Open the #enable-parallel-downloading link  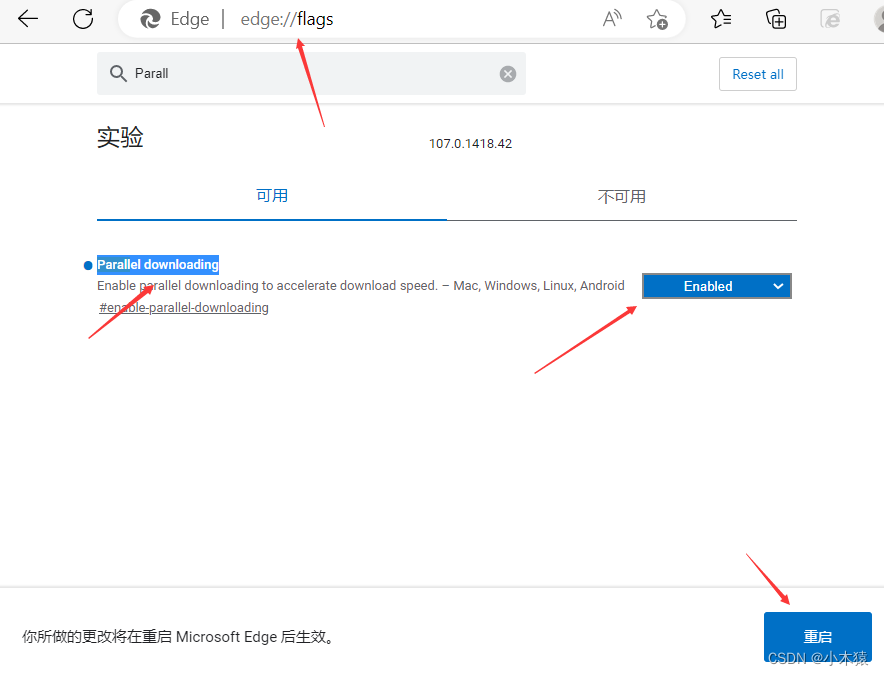tap(183, 307)
